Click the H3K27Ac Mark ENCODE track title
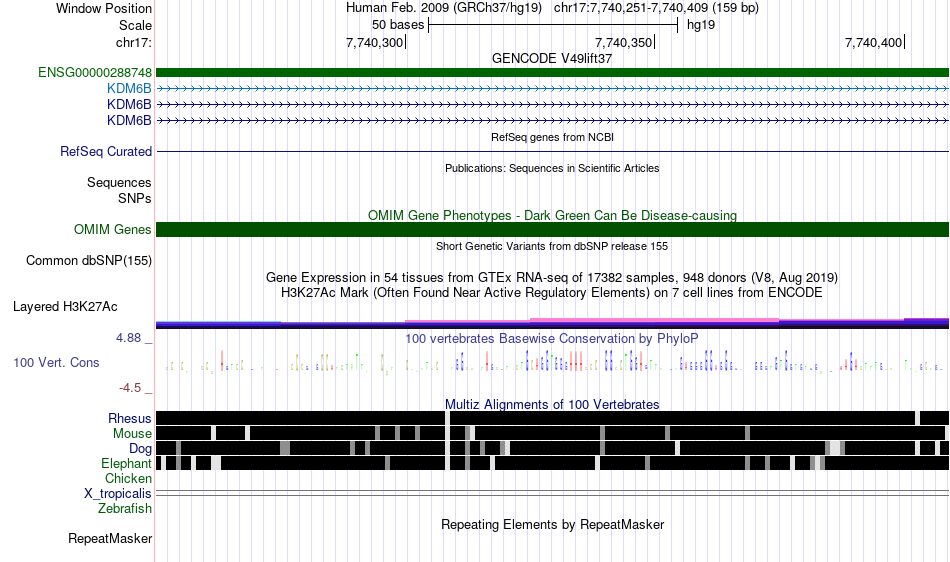The height and width of the screenshot is (562, 950). click(x=552, y=293)
